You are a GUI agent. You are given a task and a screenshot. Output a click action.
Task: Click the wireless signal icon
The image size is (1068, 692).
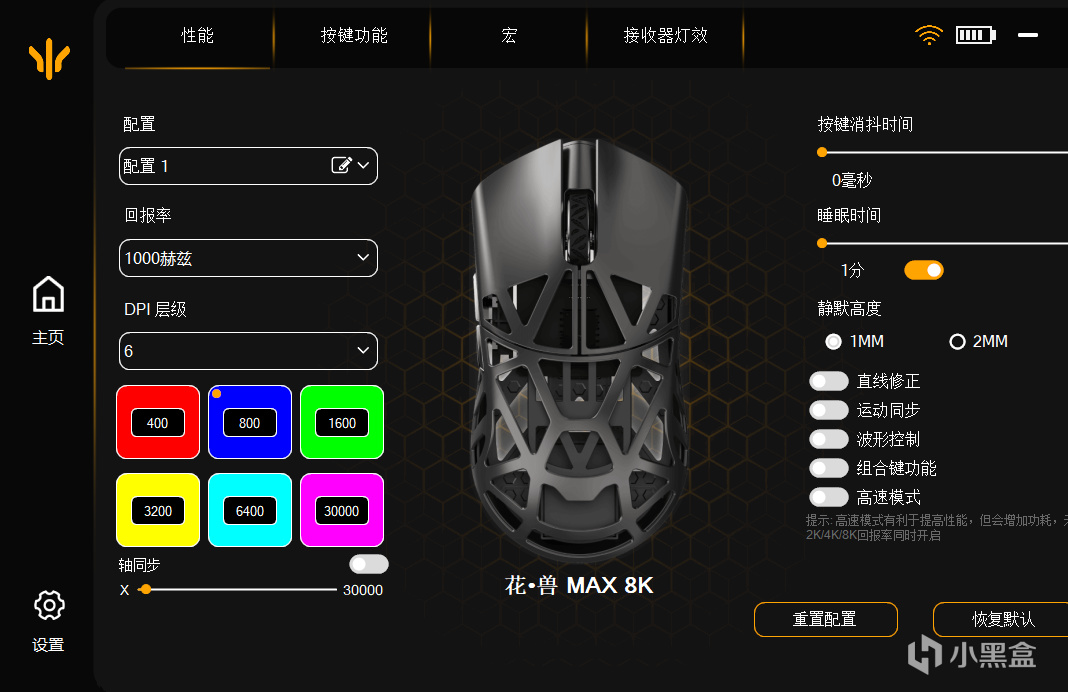pos(928,35)
